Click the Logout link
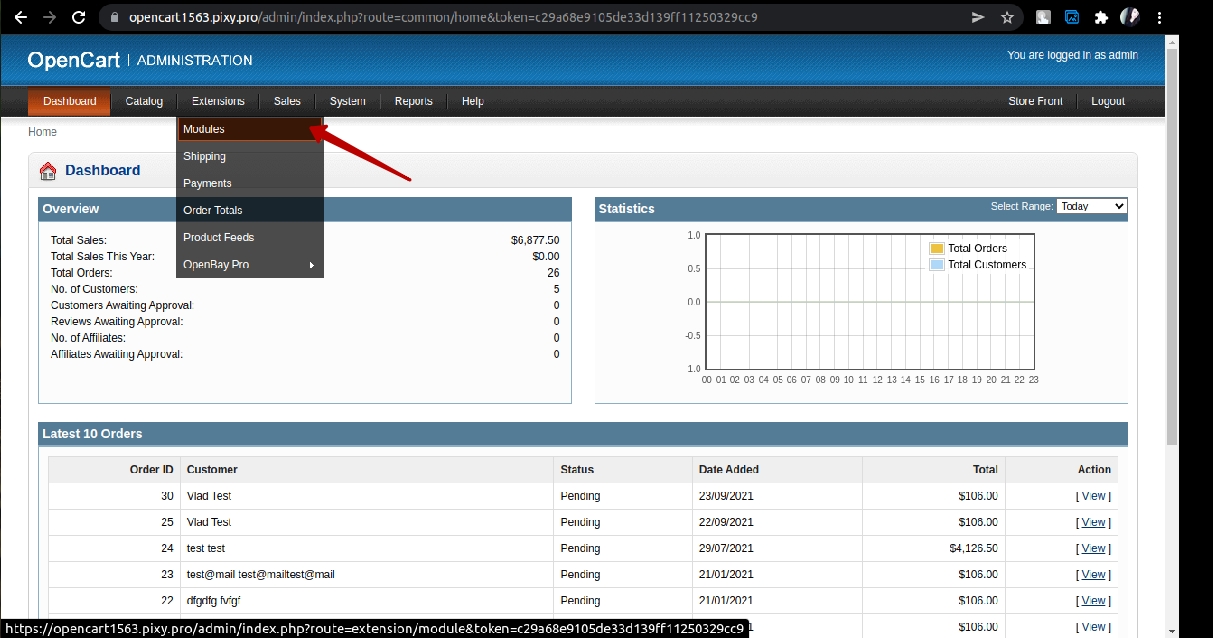The height and width of the screenshot is (638, 1213). point(1107,101)
